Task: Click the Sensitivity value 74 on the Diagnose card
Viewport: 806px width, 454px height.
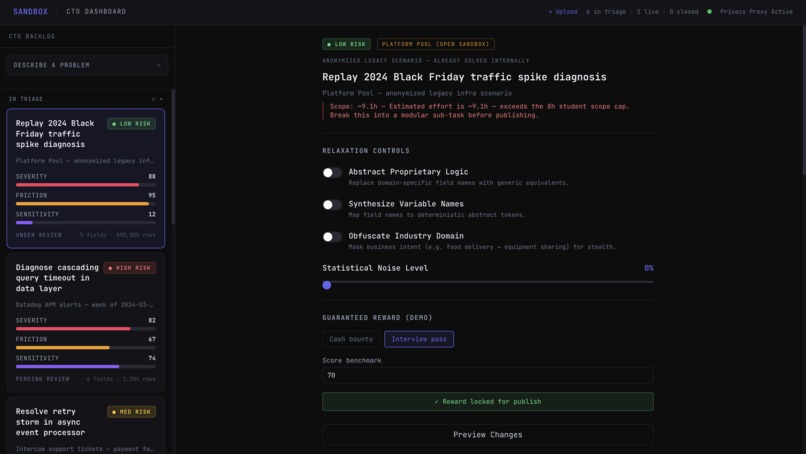Action: 152,358
